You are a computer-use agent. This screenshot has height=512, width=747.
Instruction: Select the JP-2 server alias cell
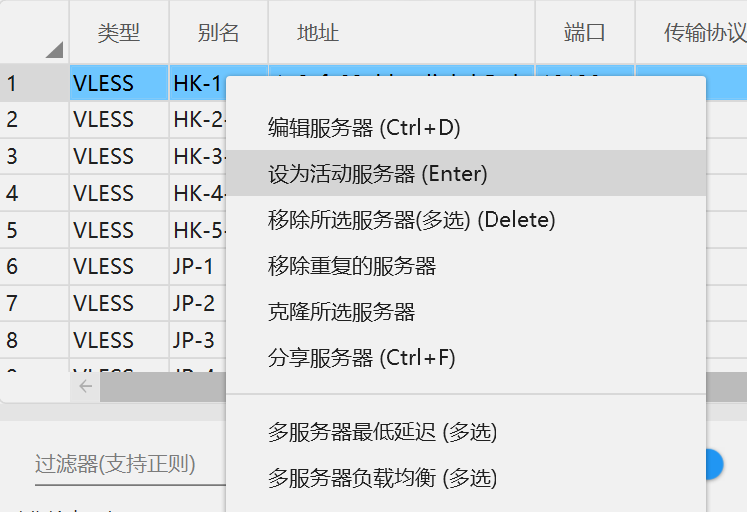pos(198,303)
